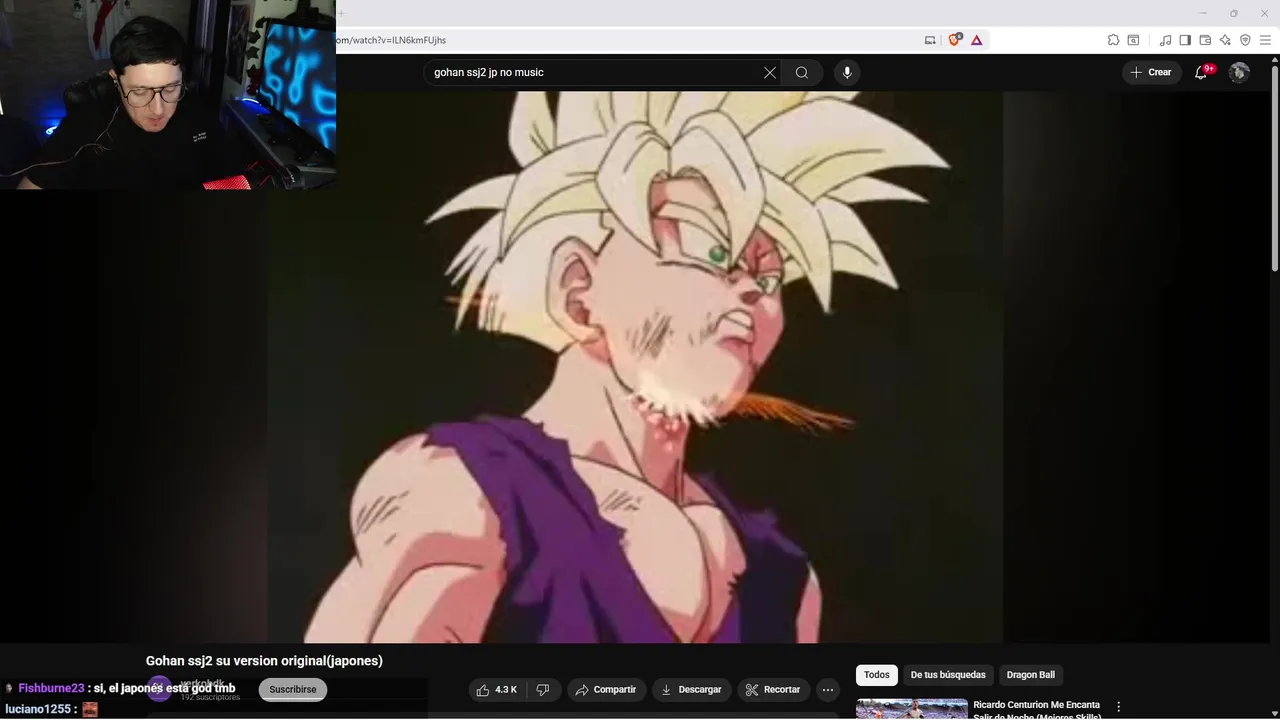Open the more actions three-dot button
This screenshot has width=1280, height=720.
tap(827, 690)
